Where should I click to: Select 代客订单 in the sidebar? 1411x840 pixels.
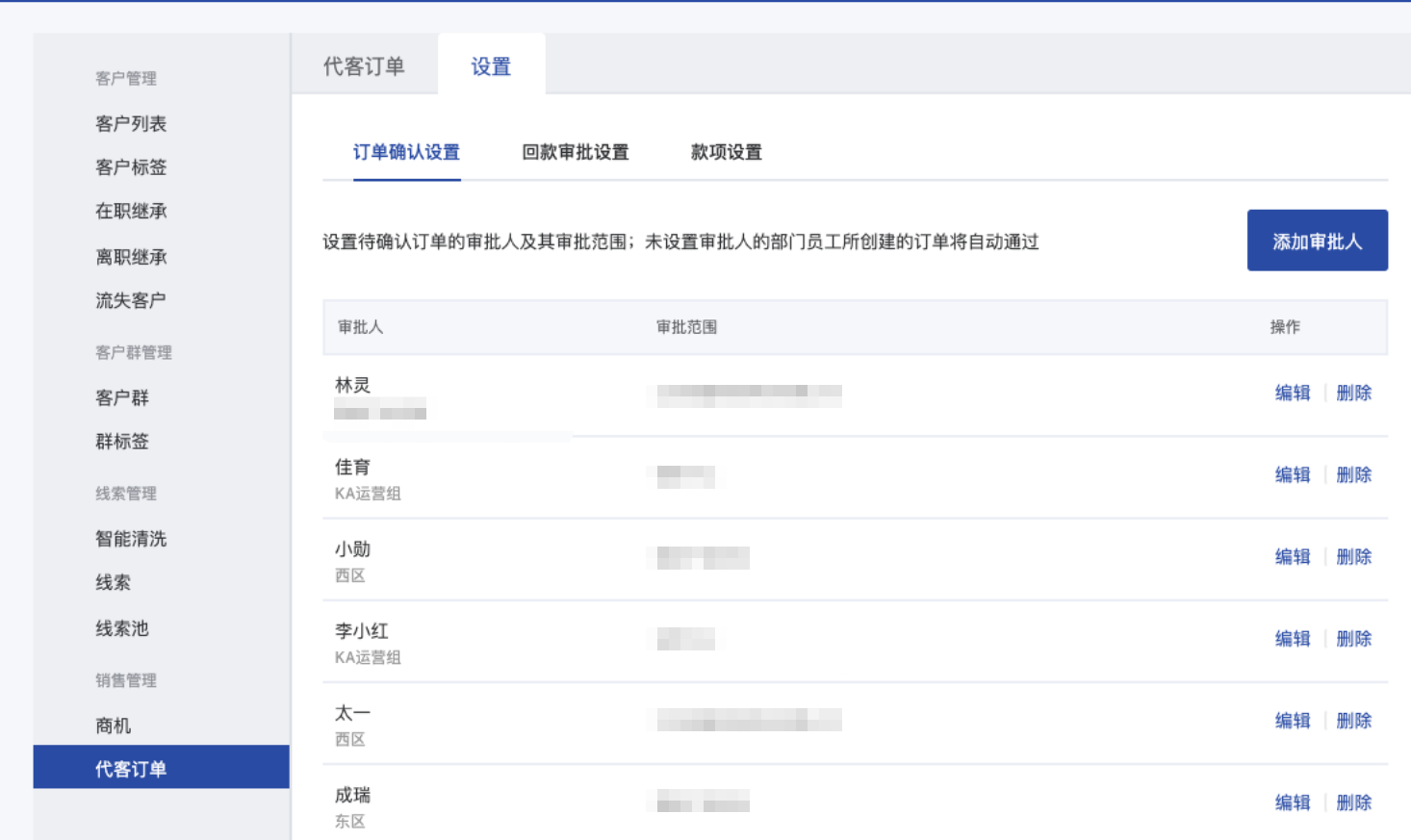[x=161, y=767]
